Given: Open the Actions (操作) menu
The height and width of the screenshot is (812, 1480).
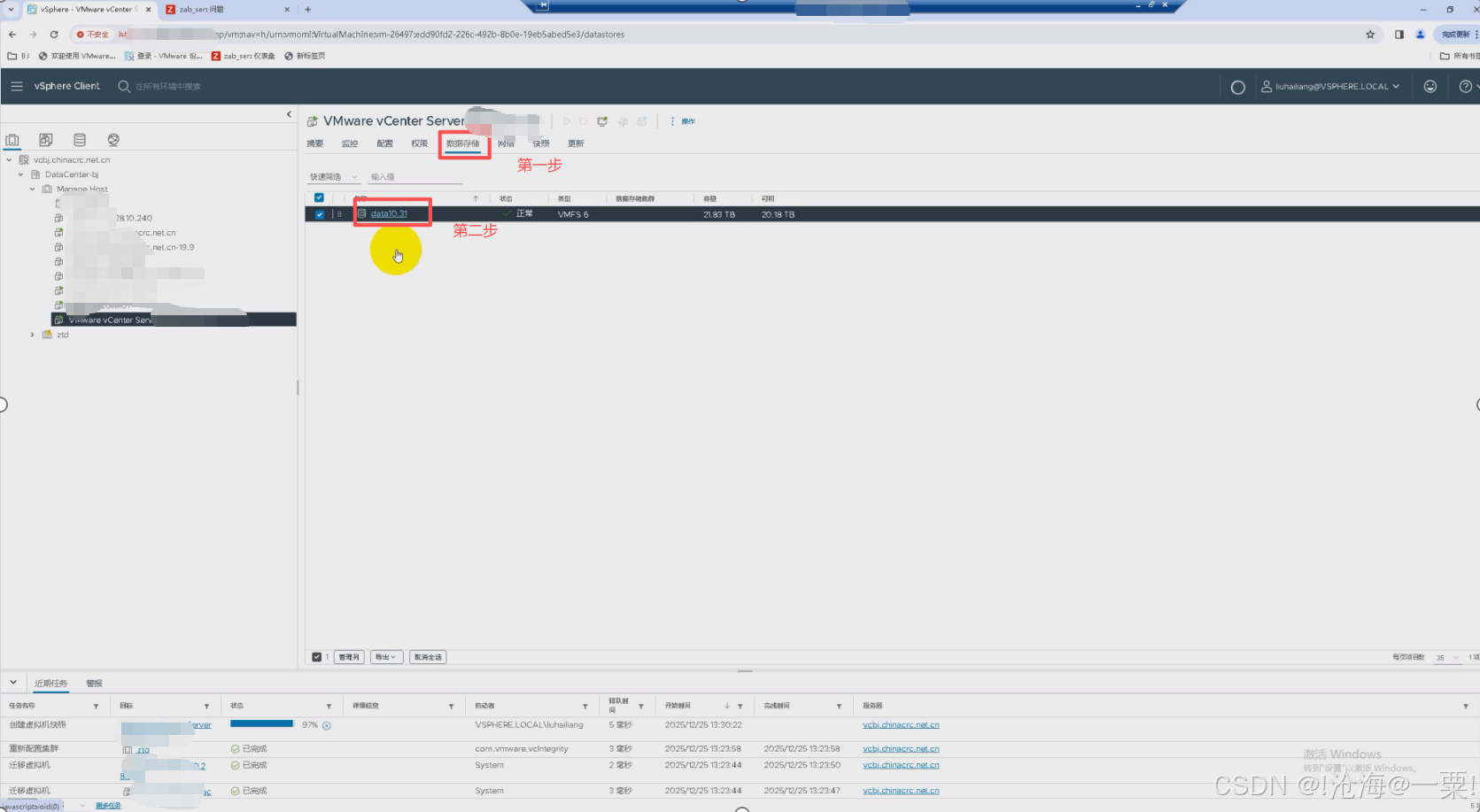Looking at the screenshot, I should [x=683, y=121].
